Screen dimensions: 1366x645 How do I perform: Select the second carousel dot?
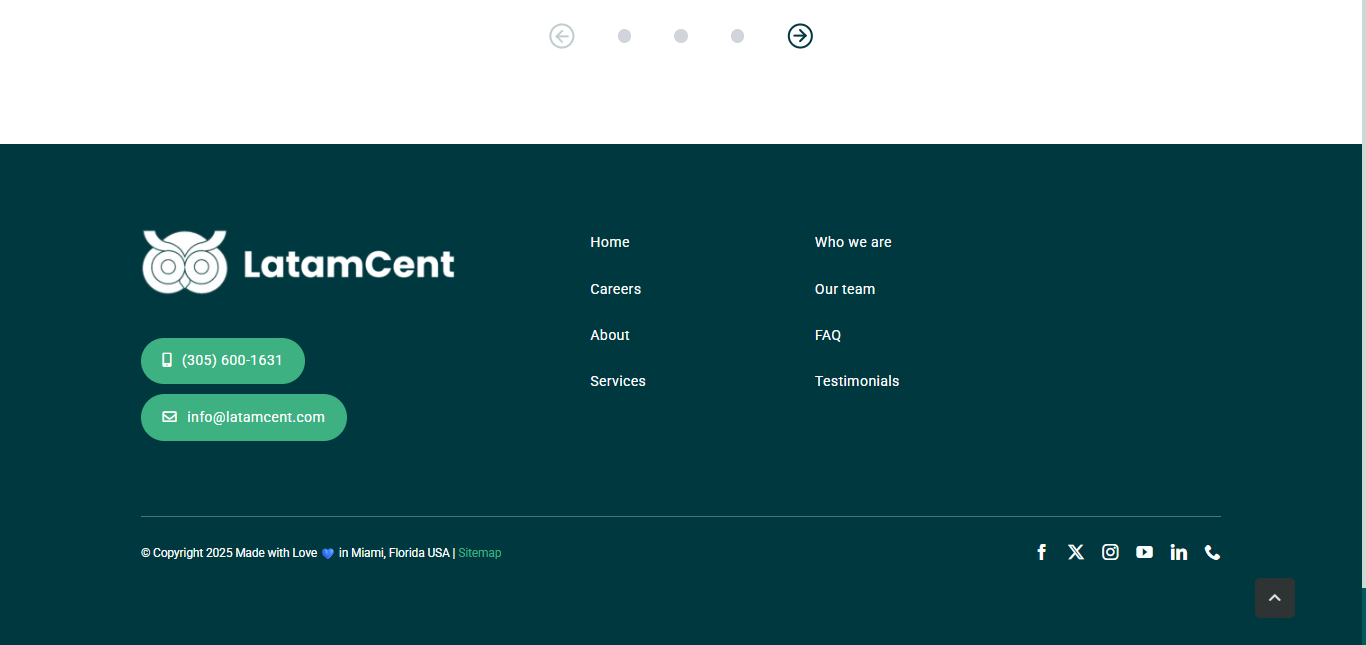coord(681,36)
